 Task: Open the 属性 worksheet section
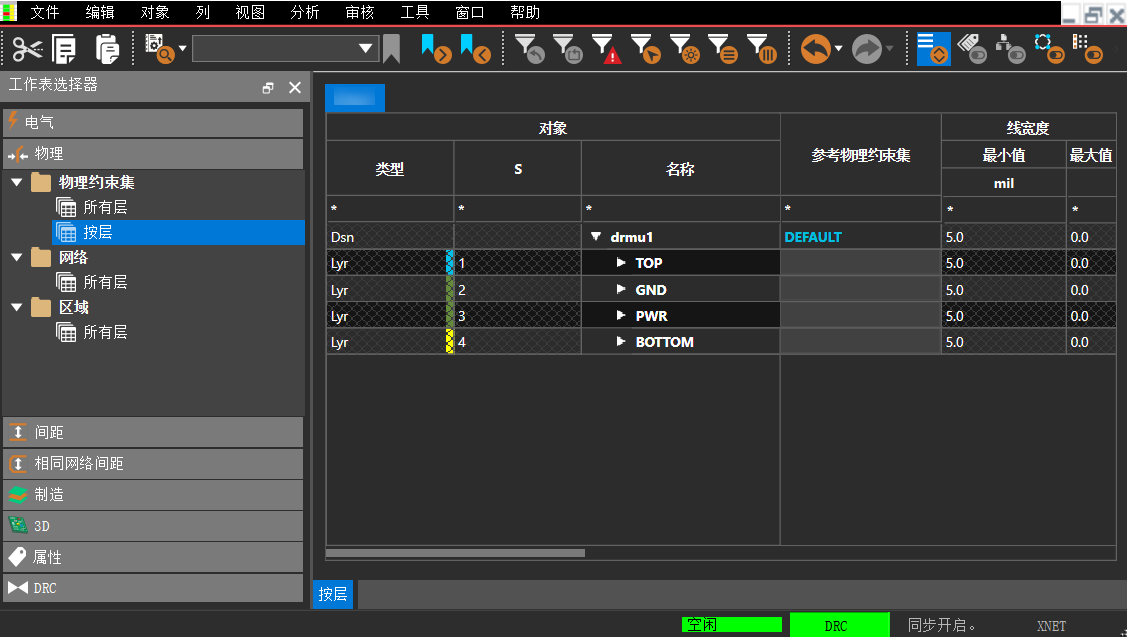[x=153, y=557]
